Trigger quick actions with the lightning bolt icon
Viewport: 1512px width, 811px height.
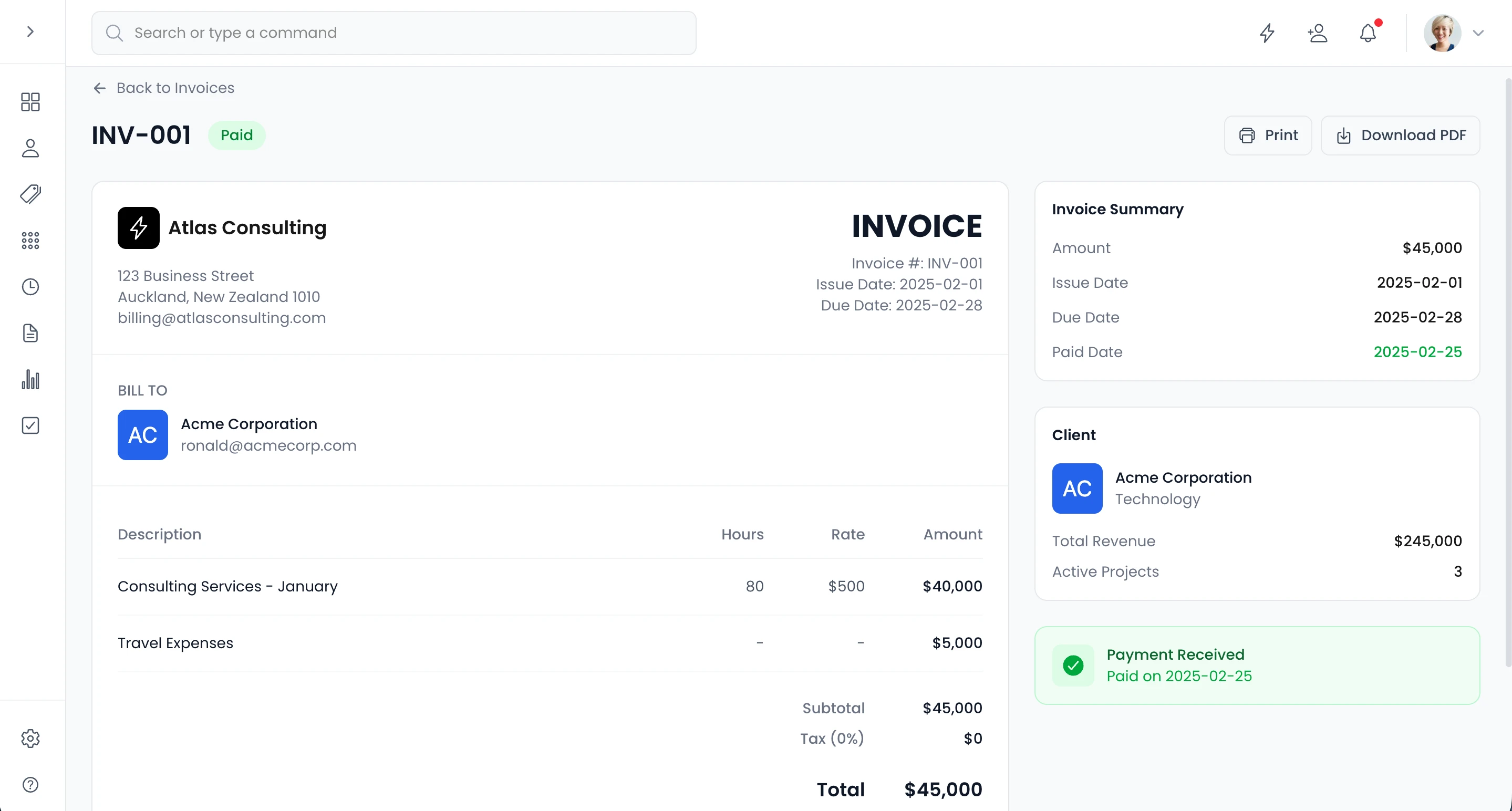click(1267, 33)
